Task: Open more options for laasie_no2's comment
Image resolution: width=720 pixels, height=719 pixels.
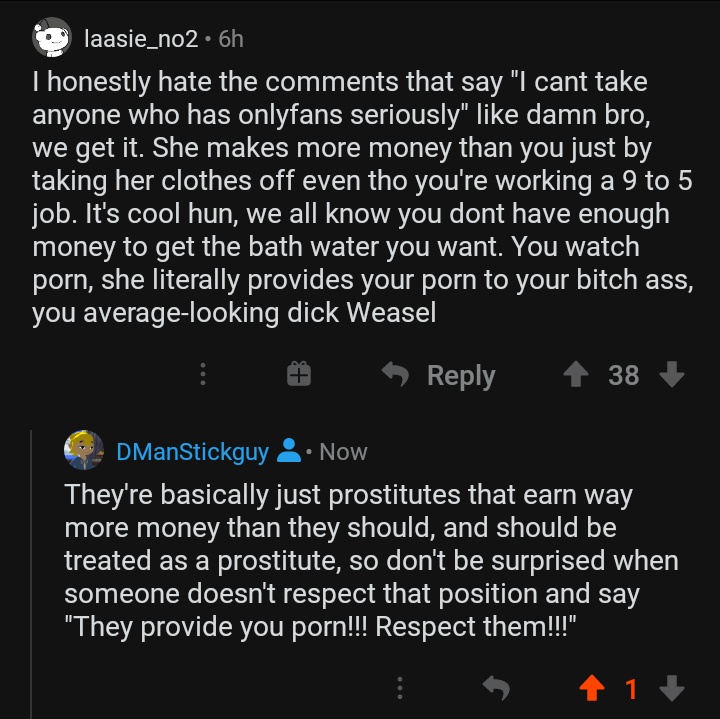Action: tap(203, 375)
